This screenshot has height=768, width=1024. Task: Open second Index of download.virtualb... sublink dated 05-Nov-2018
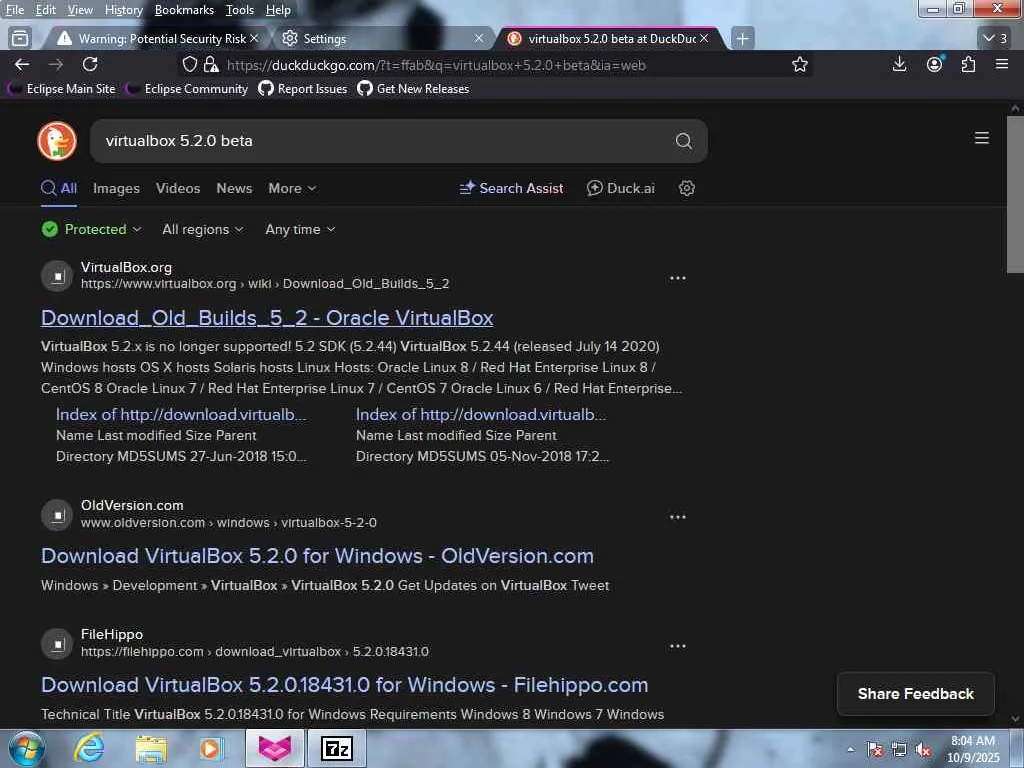coord(481,415)
